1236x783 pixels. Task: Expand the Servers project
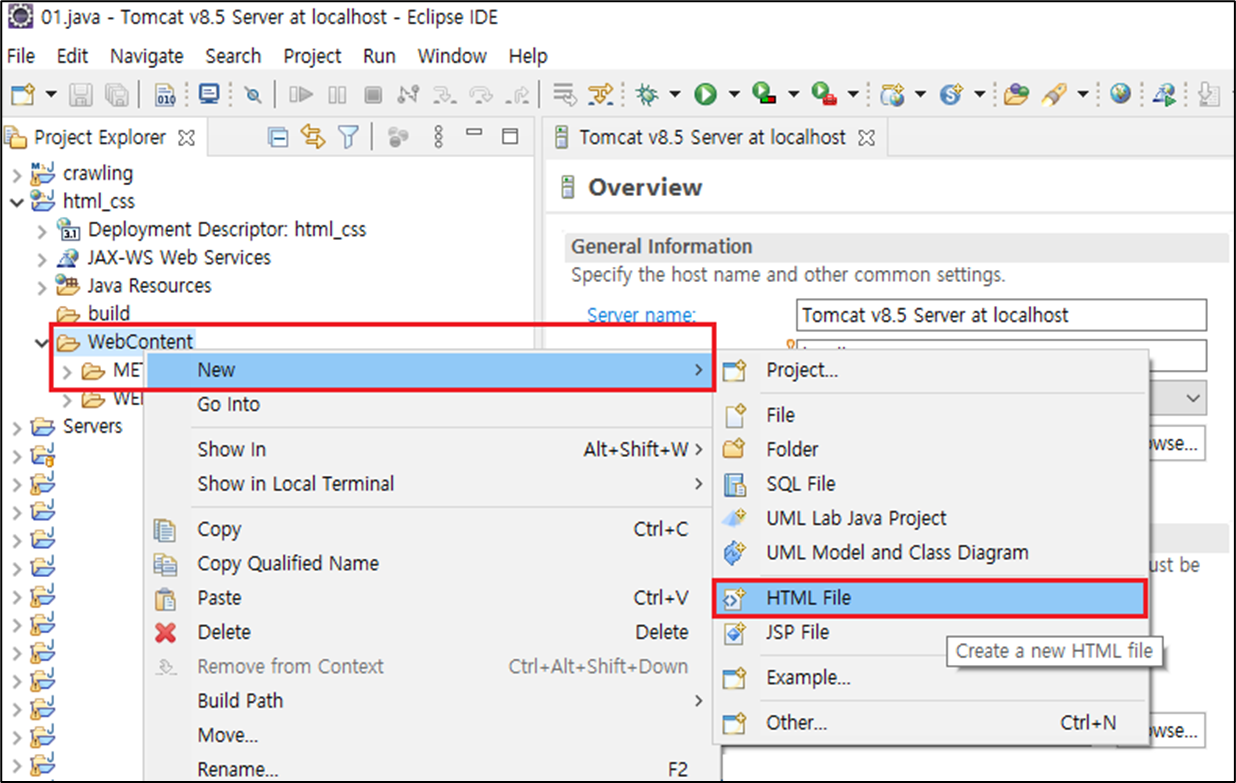(15, 427)
